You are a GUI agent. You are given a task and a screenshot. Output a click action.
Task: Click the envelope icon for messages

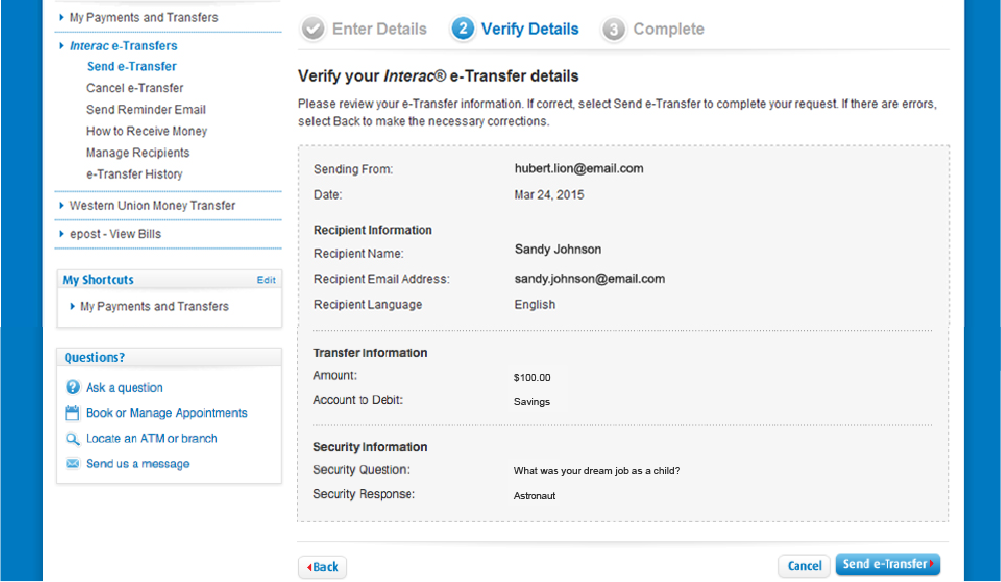pos(73,464)
